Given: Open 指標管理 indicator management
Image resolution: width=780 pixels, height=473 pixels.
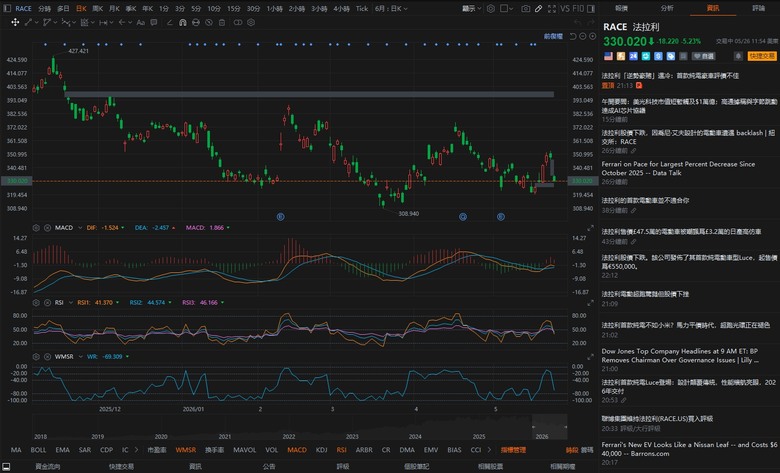Looking at the screenshot, I should click(513, 450).
